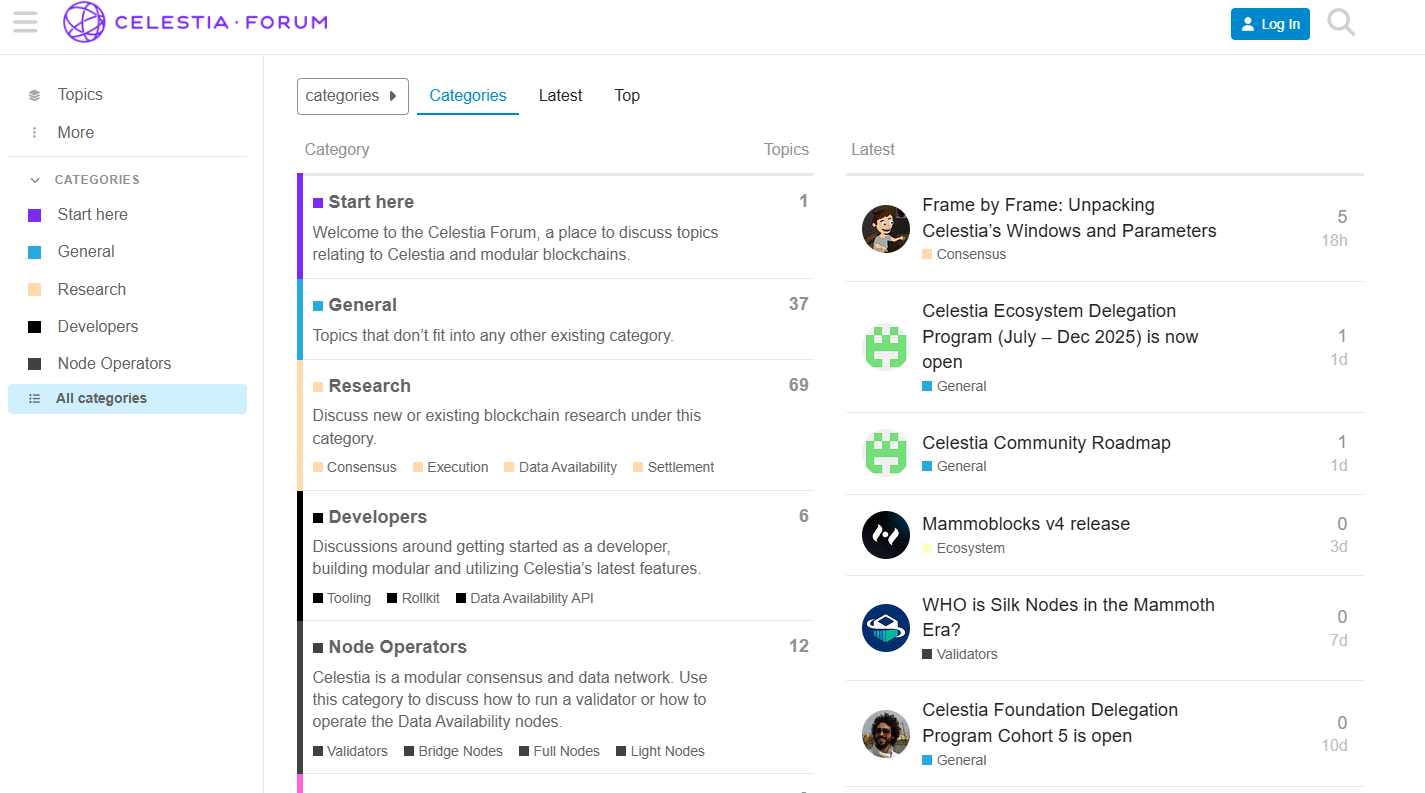This screenshot has height=793, width=1425.
Task: Open the search magnifier icon
Action: [1341, 22]
